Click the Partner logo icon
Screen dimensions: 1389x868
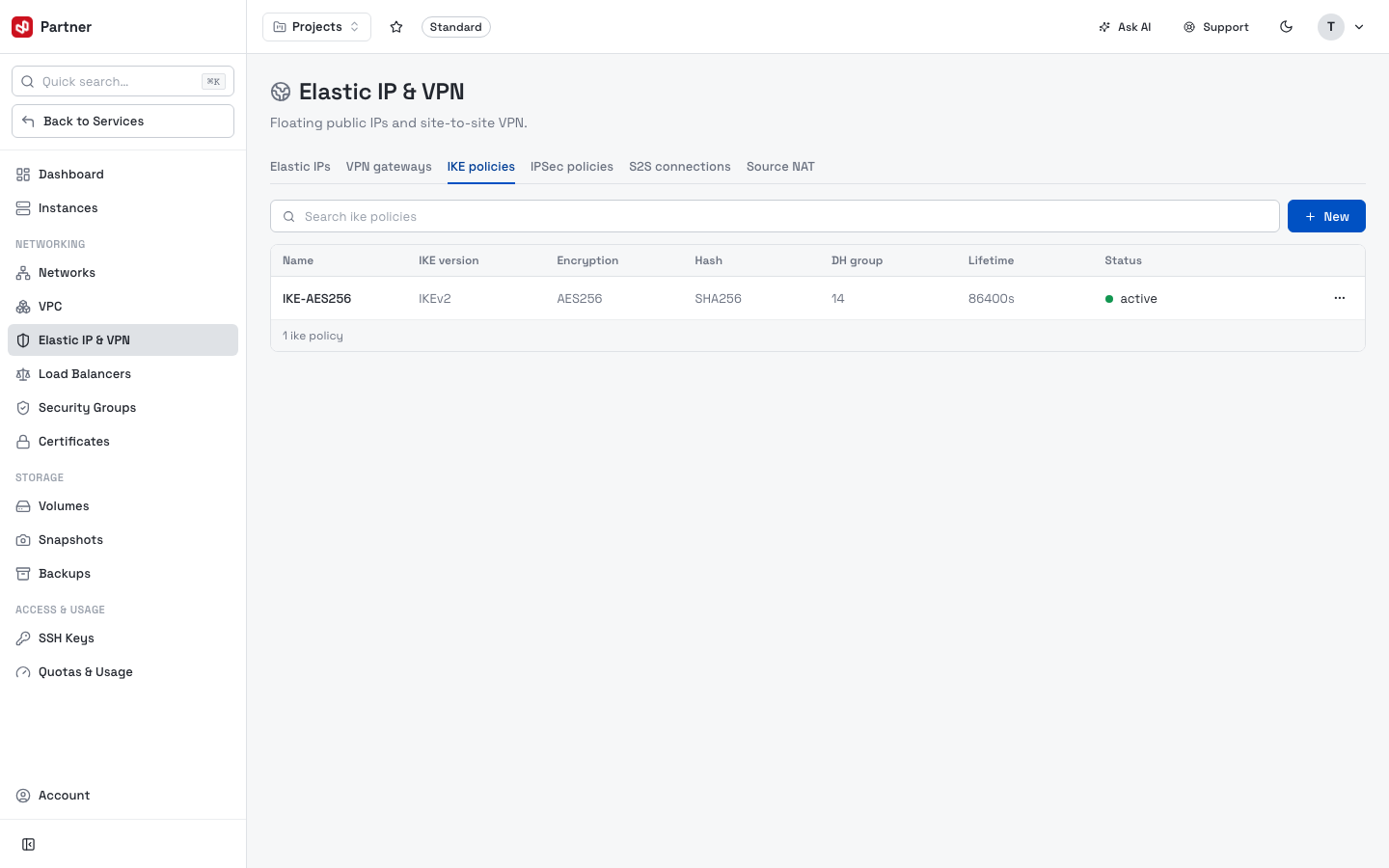coord(22,27)
